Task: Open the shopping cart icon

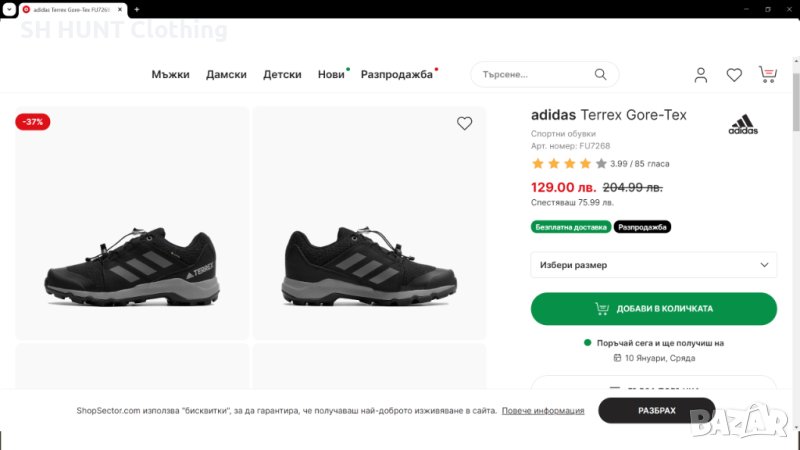Action: [x=767, y=74]
